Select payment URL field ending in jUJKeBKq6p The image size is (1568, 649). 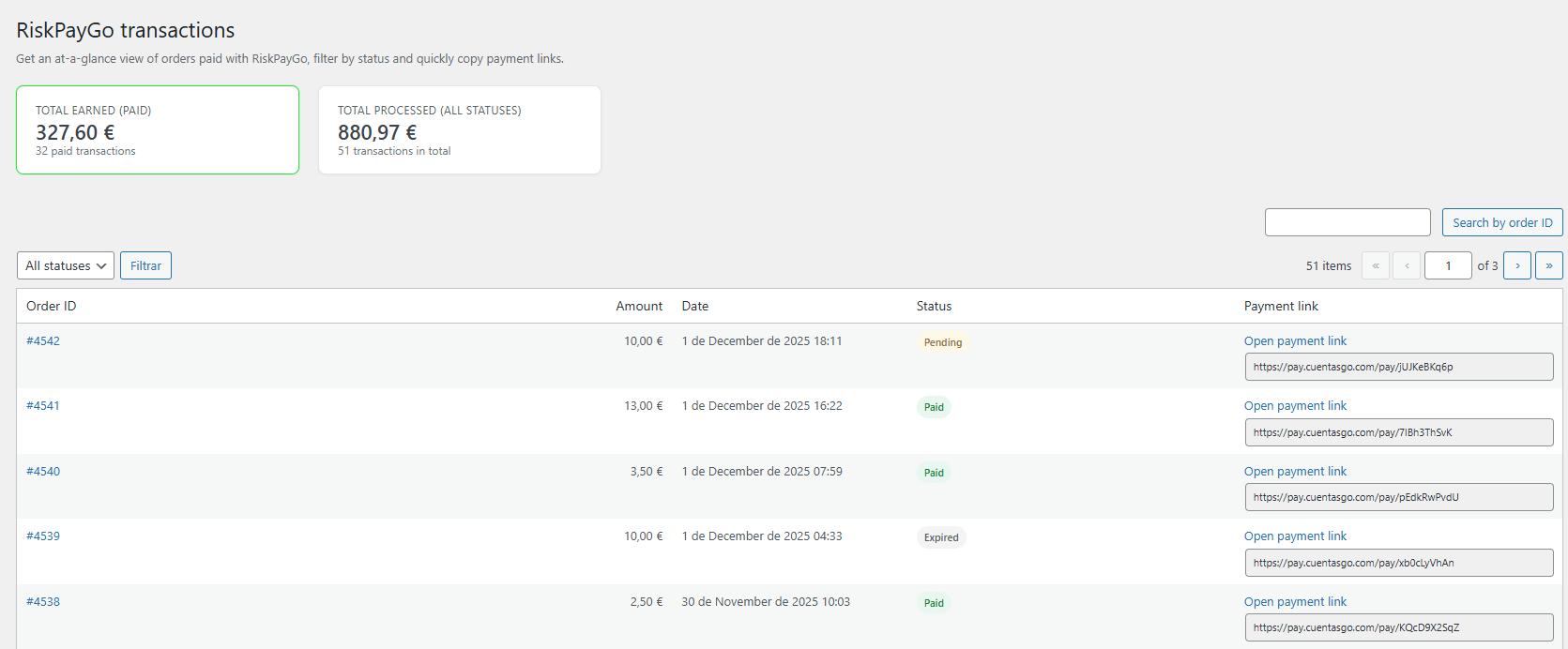[1398, 367]
